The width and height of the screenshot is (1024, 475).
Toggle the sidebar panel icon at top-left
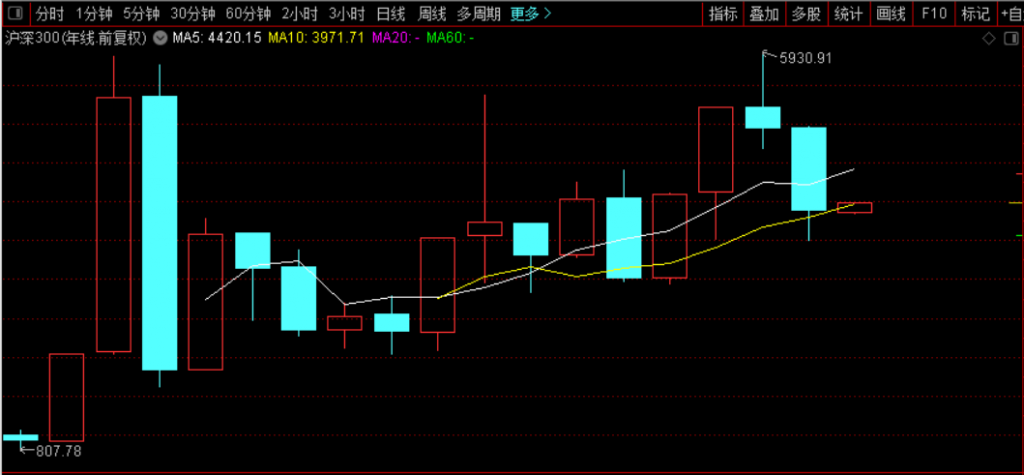[x=15, y=13]
